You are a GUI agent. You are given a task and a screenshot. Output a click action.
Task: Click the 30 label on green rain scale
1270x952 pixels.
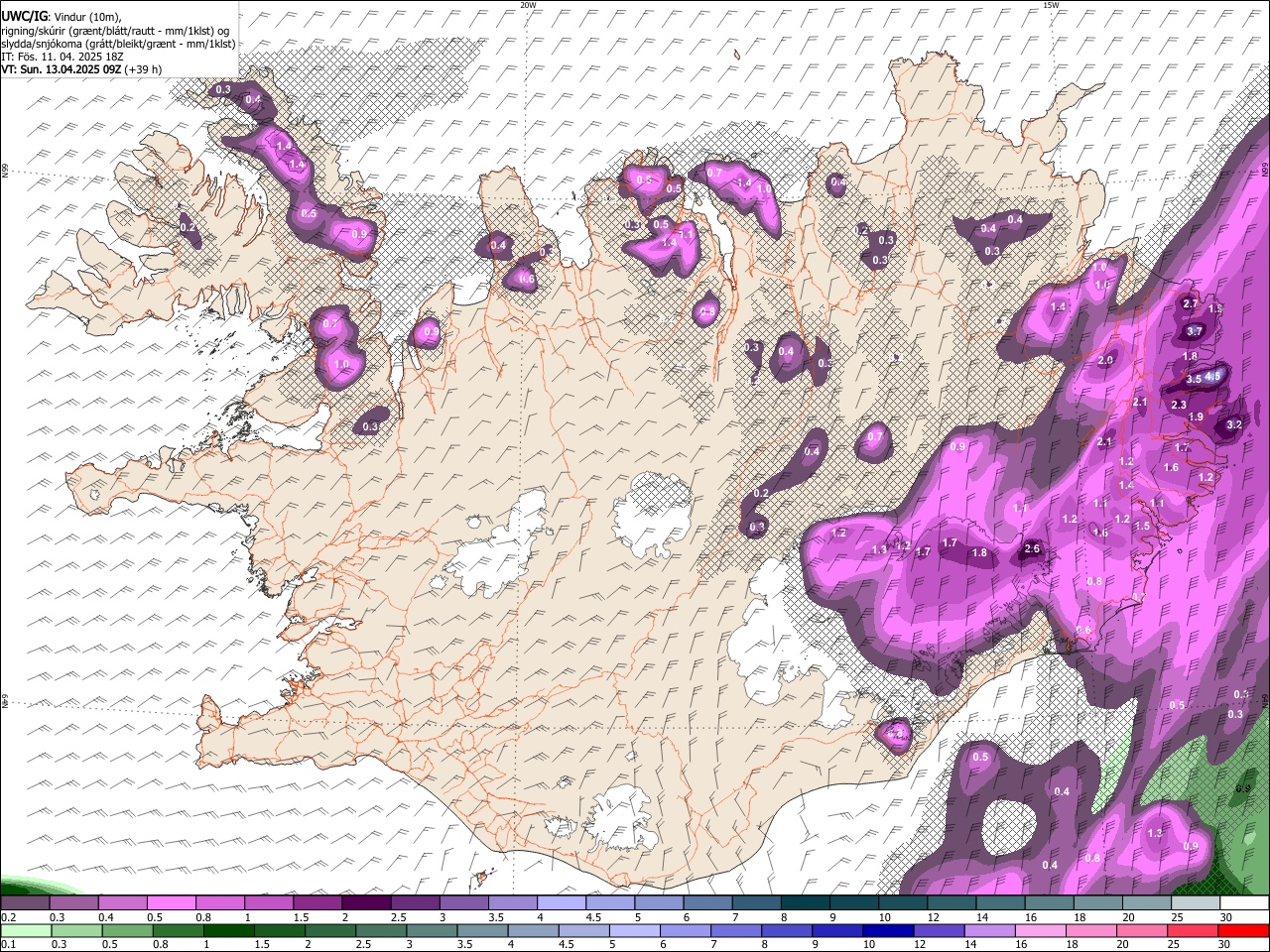pos(1226,944)
